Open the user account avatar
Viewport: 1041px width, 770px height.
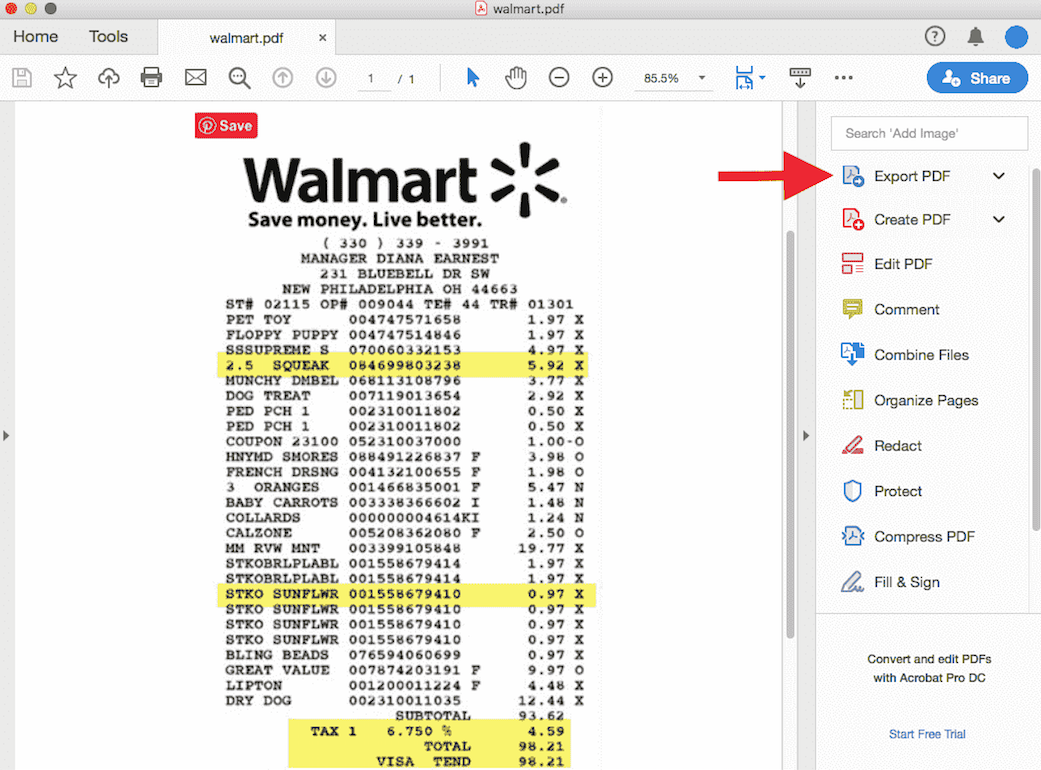1016,37
